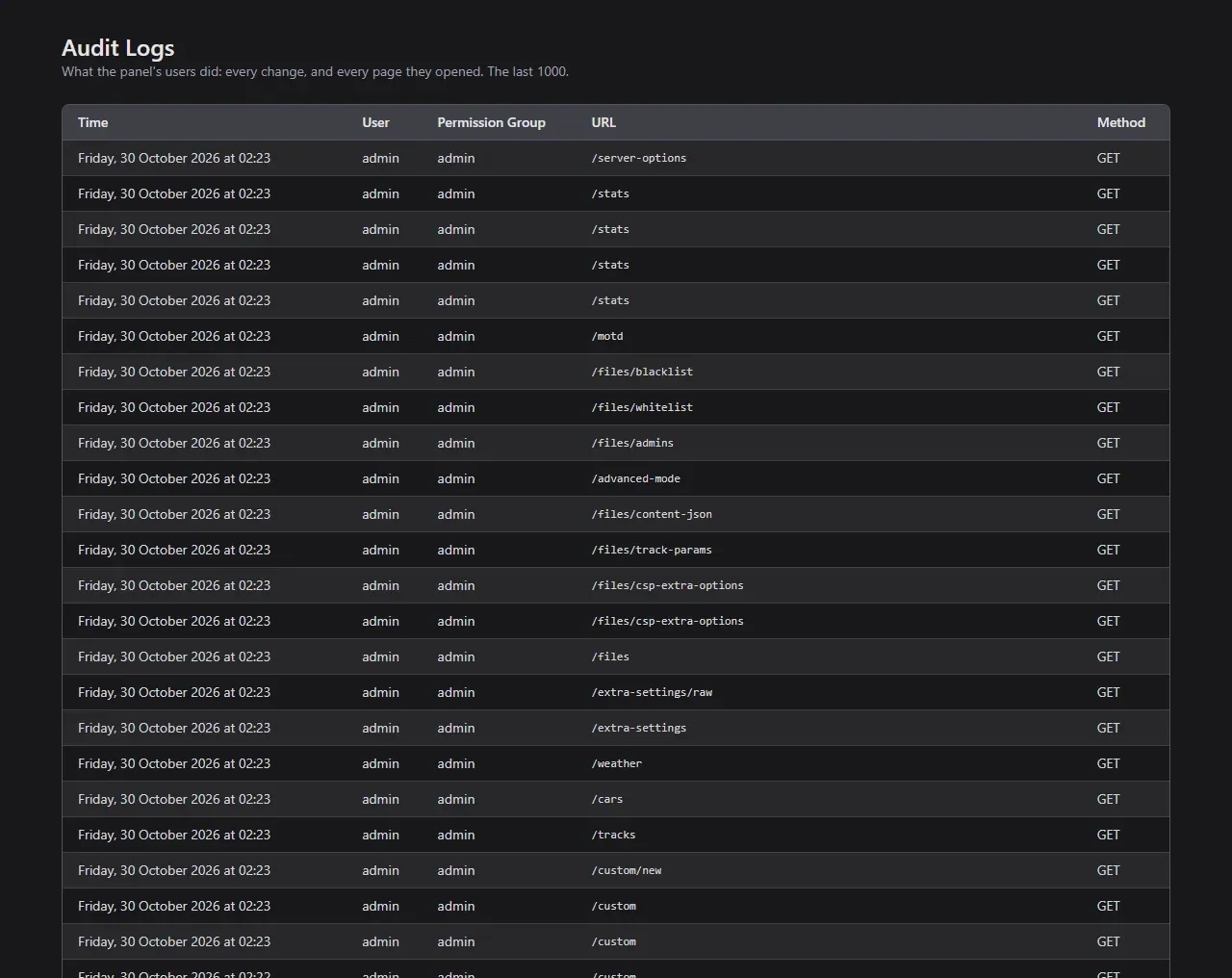Click the Audit Logs page heading
The width and height of the screenshot is (1232, 978).
[x=117, y=48]
